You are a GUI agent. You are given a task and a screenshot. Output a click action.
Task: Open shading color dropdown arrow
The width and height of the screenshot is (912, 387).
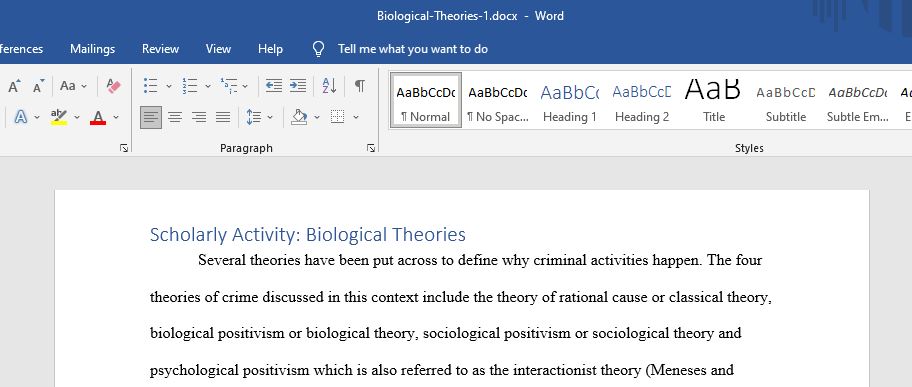(x=317, y=118)
